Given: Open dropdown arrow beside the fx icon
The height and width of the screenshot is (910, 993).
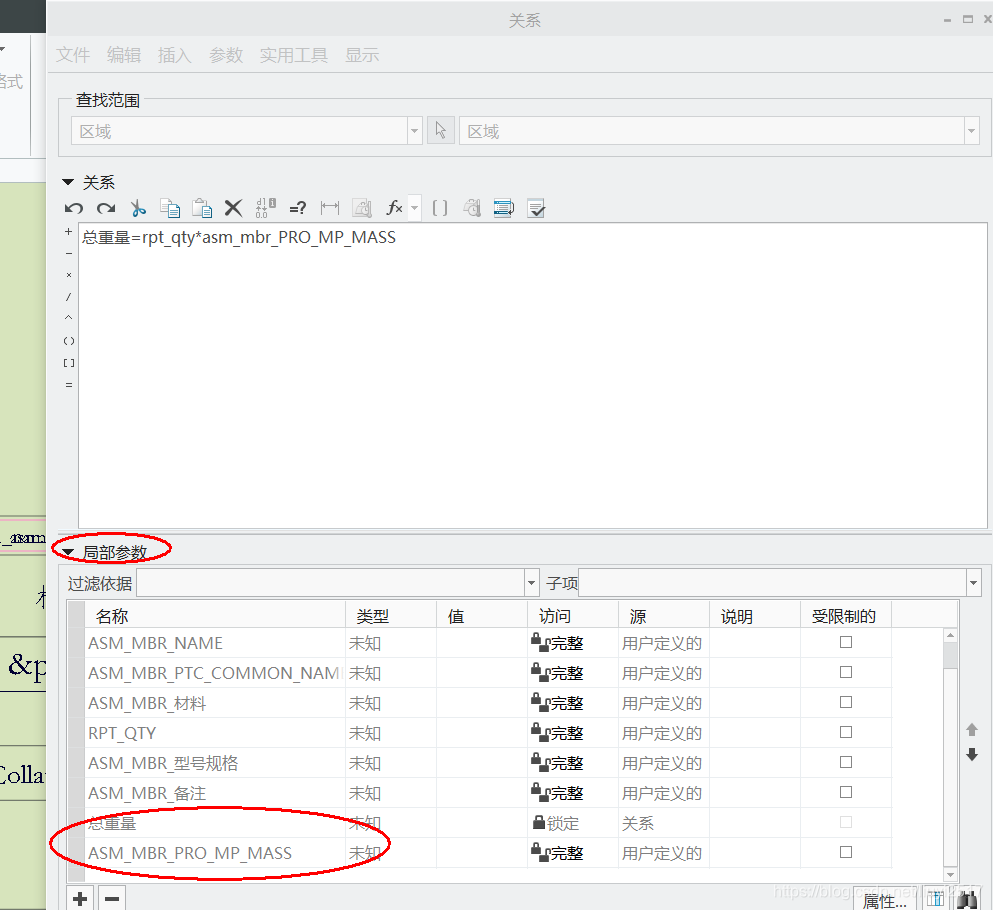Looking at the screenshot, I should [414, 208].
